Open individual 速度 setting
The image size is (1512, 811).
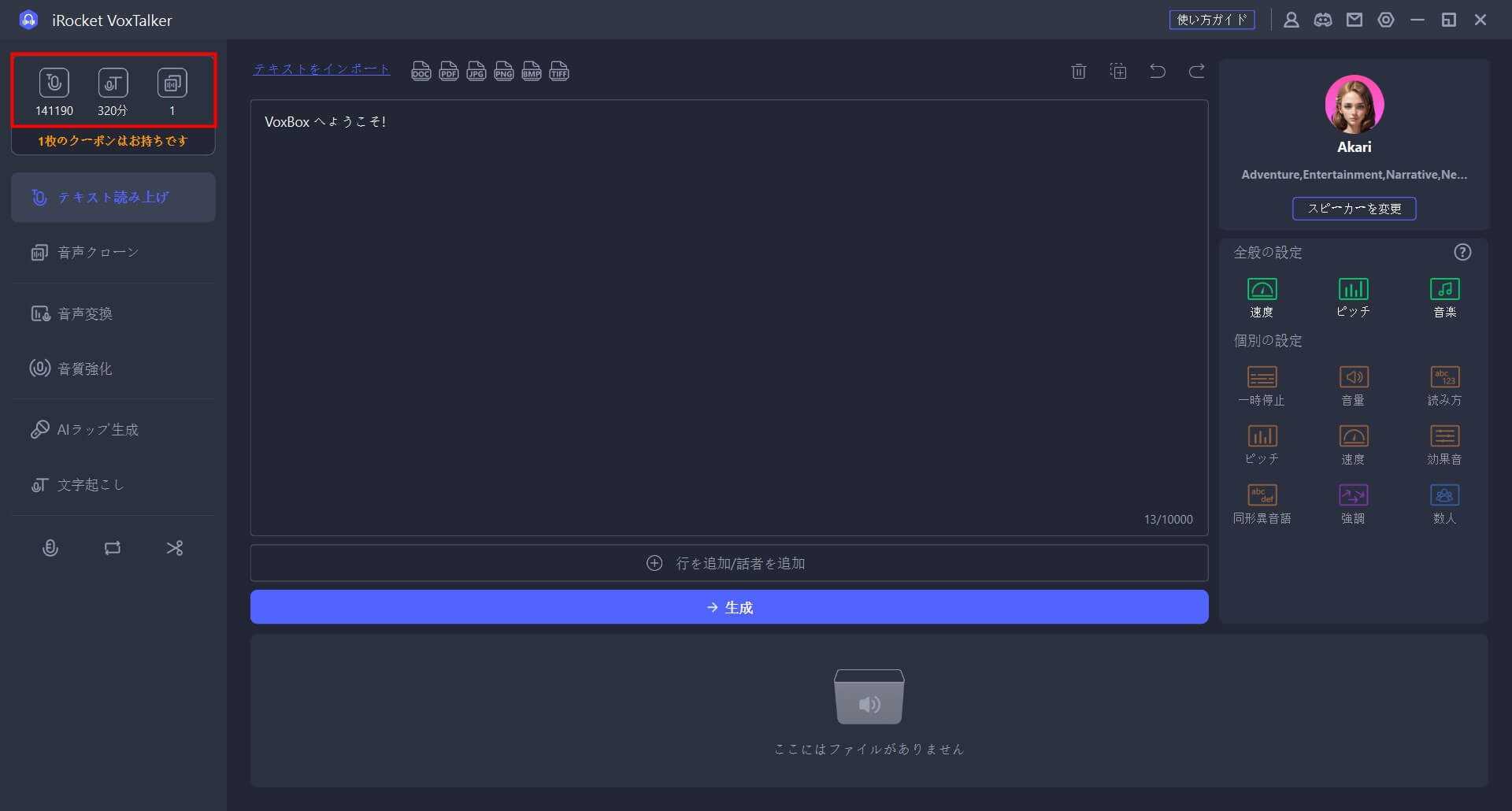tap(1353, 445)
